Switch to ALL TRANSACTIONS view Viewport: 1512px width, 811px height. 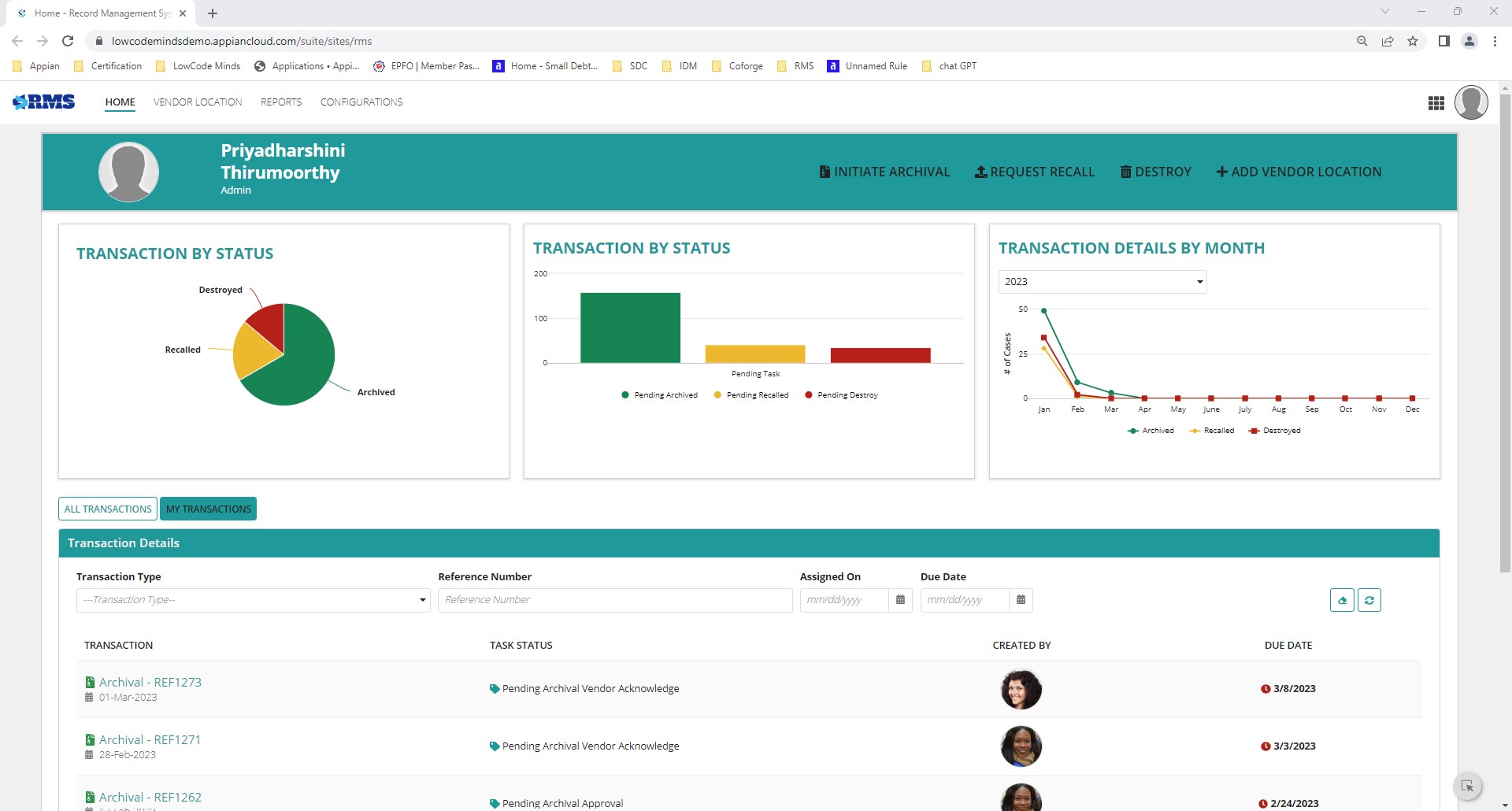(x=107, y=509)
